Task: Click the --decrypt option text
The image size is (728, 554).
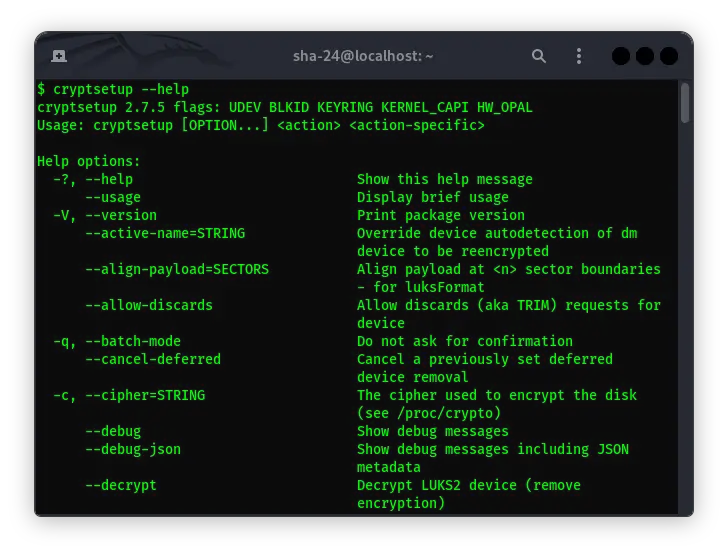Action: (121, 485)
